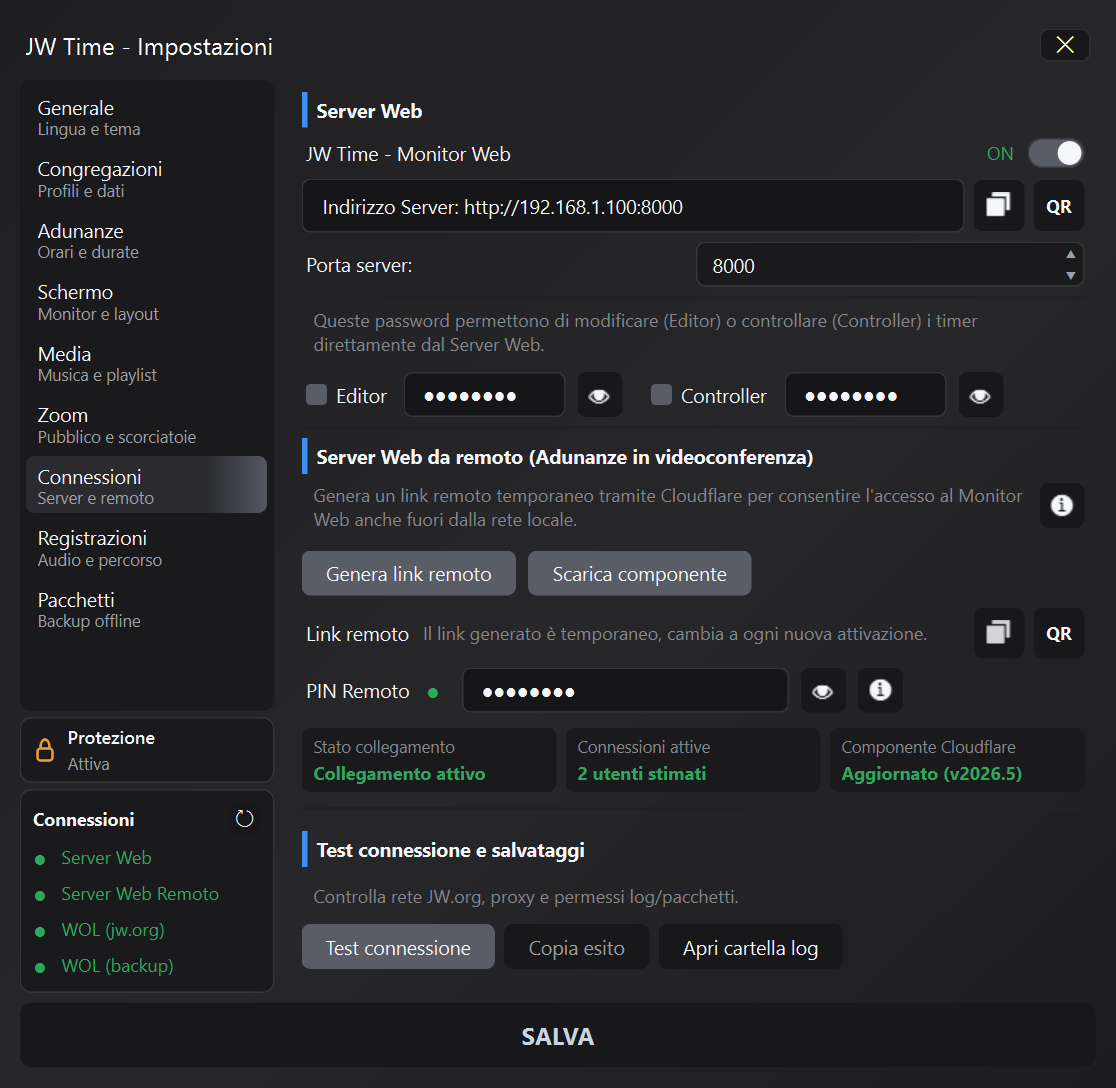Click Server Web Remoto status entry
The image size is (1116, 1088).
point(140,894)
